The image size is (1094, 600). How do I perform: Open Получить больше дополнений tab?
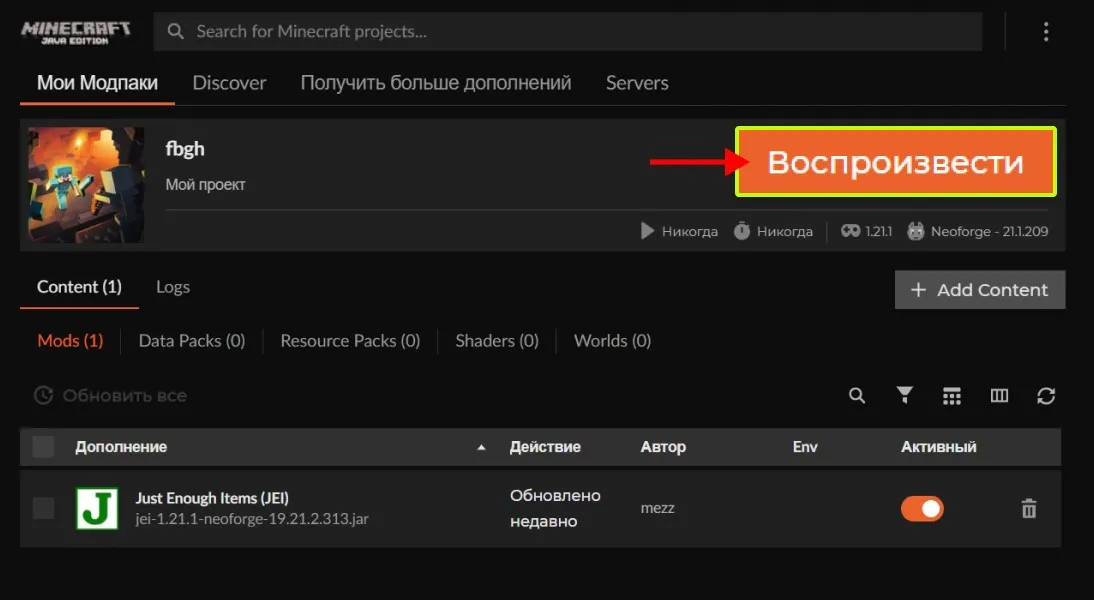pos(435,83)
